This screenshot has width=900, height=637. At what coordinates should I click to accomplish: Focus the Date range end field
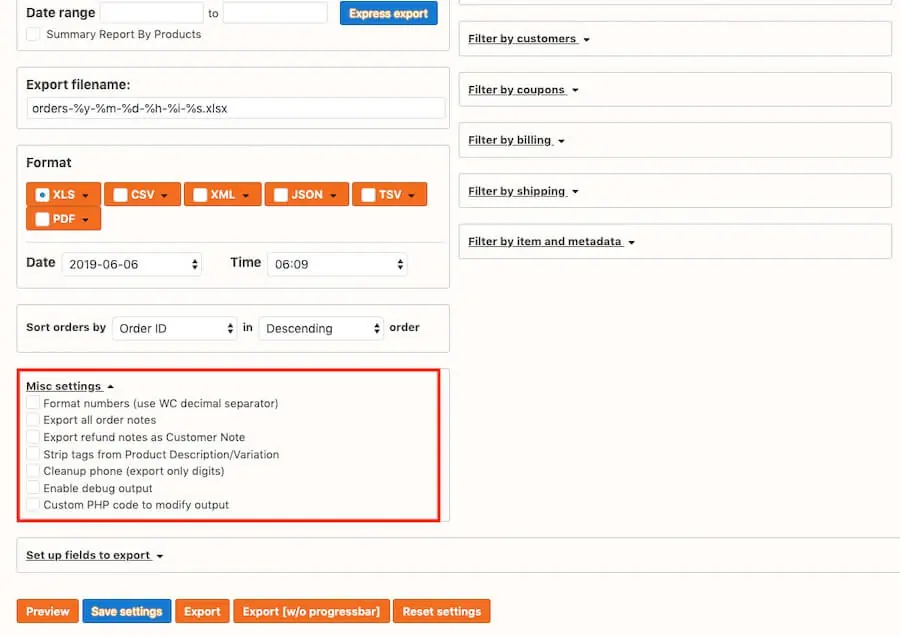coord(275,13)
